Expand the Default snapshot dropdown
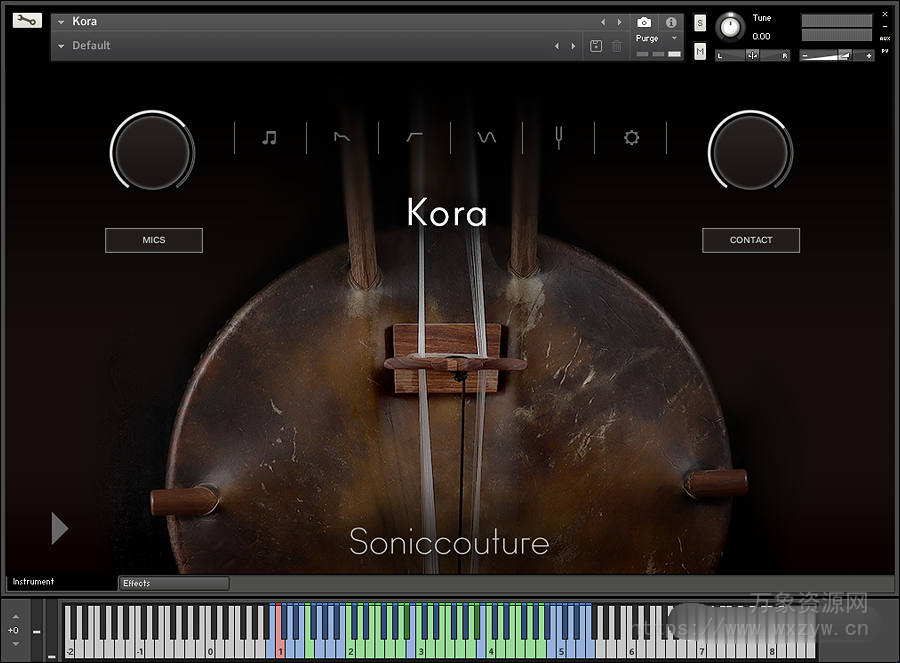 point(60,45)
